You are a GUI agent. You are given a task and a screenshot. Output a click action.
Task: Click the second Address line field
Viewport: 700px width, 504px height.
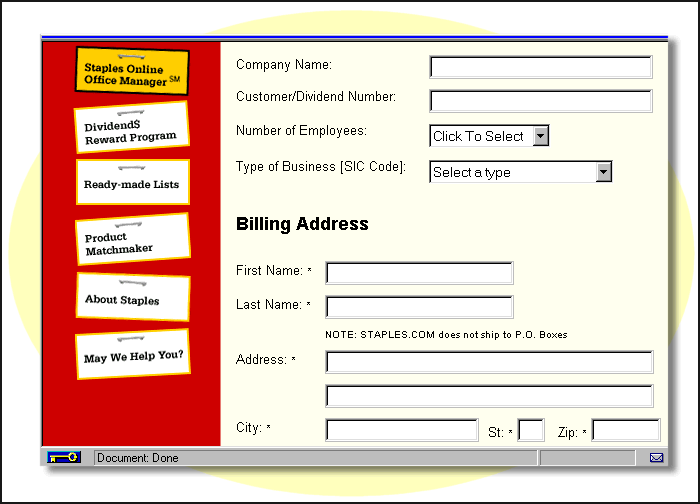489,395
